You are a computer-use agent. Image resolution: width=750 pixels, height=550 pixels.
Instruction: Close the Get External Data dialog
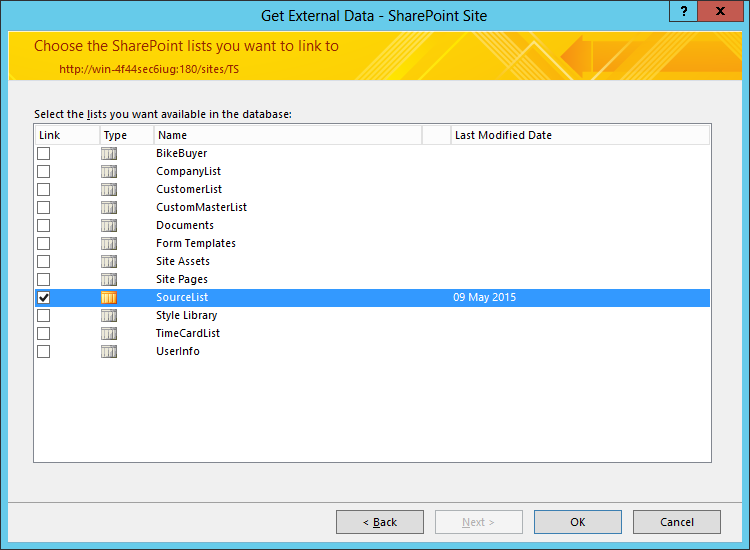(x=720, y=11)
